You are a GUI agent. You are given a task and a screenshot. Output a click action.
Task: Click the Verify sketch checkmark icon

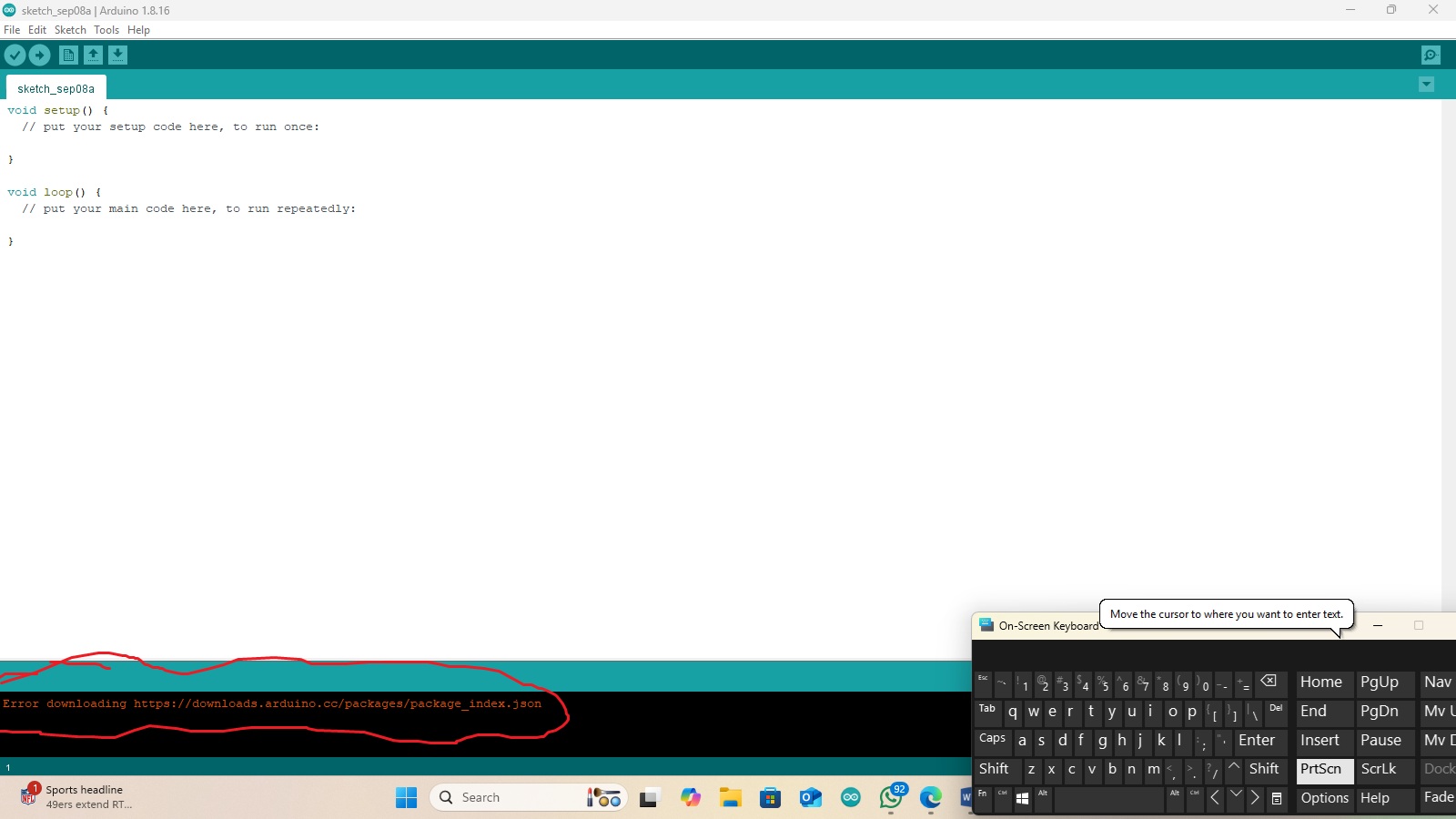pos(15,56)
